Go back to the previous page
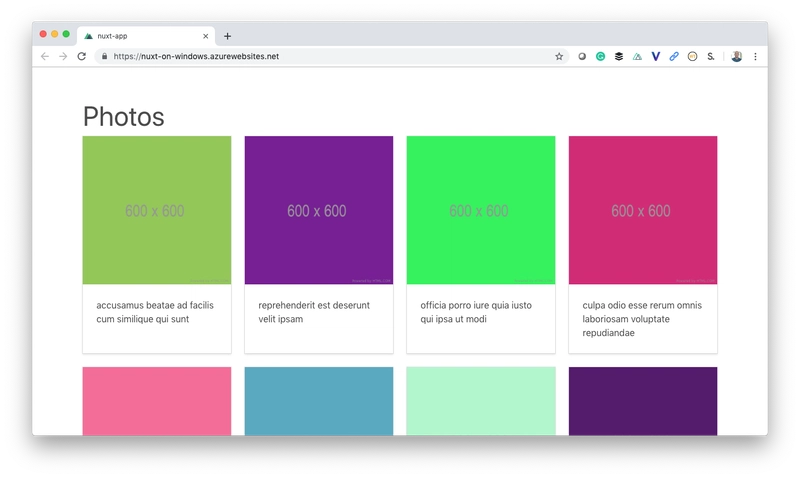Screen dimensions: 800x478 pos(44,57)
